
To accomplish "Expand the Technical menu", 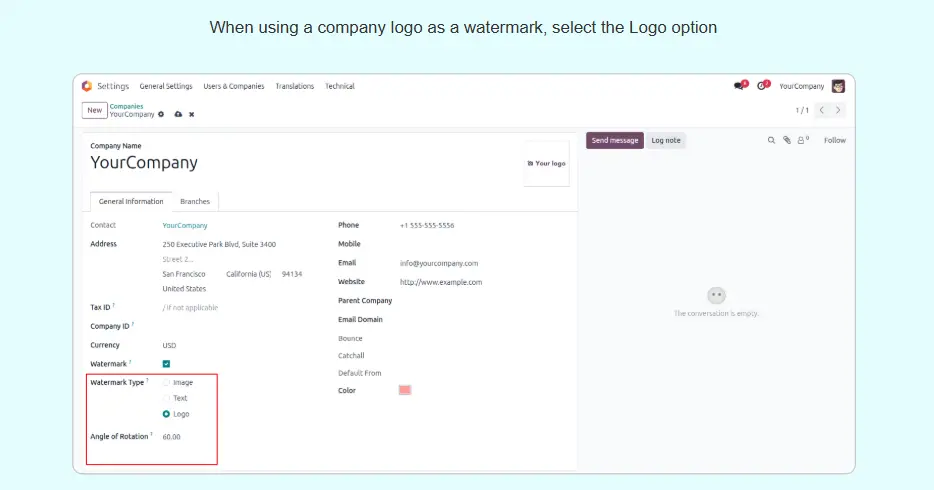I will click(340, 86).
